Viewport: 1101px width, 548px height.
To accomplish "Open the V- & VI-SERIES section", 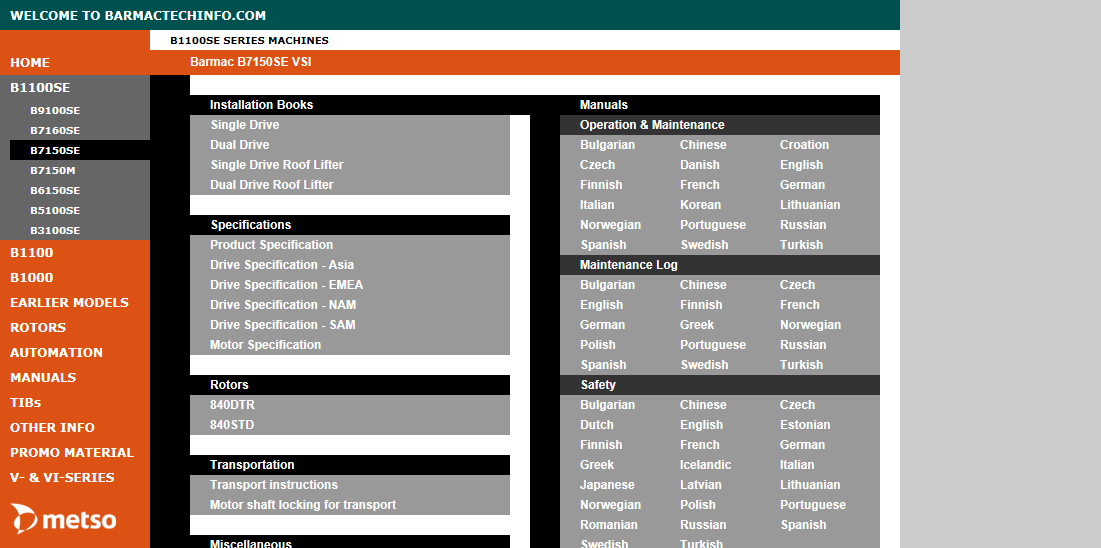I will [x=62, y=478].
